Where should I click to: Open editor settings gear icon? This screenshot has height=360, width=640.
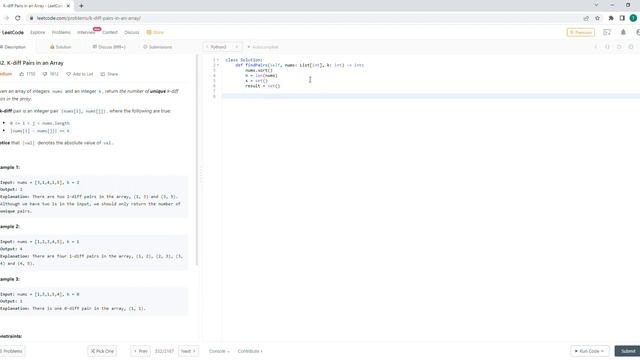631,47
